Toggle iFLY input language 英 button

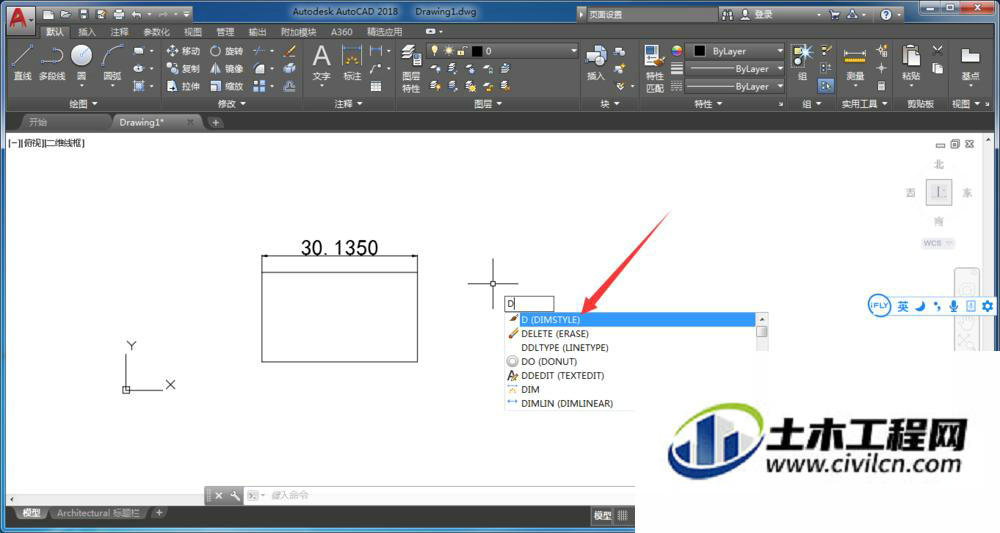point(903,306)
